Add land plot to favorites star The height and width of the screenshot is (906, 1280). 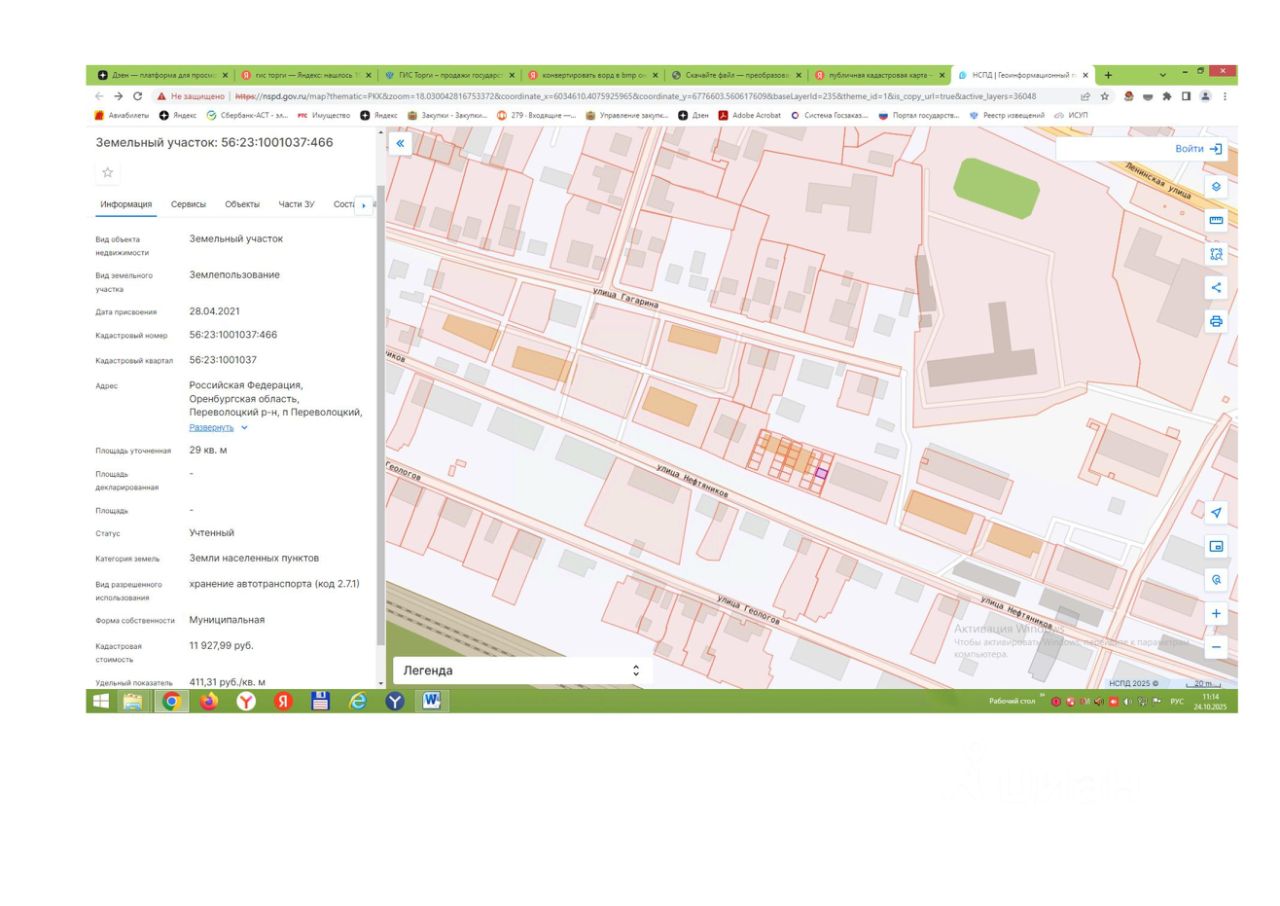point(108,172)
